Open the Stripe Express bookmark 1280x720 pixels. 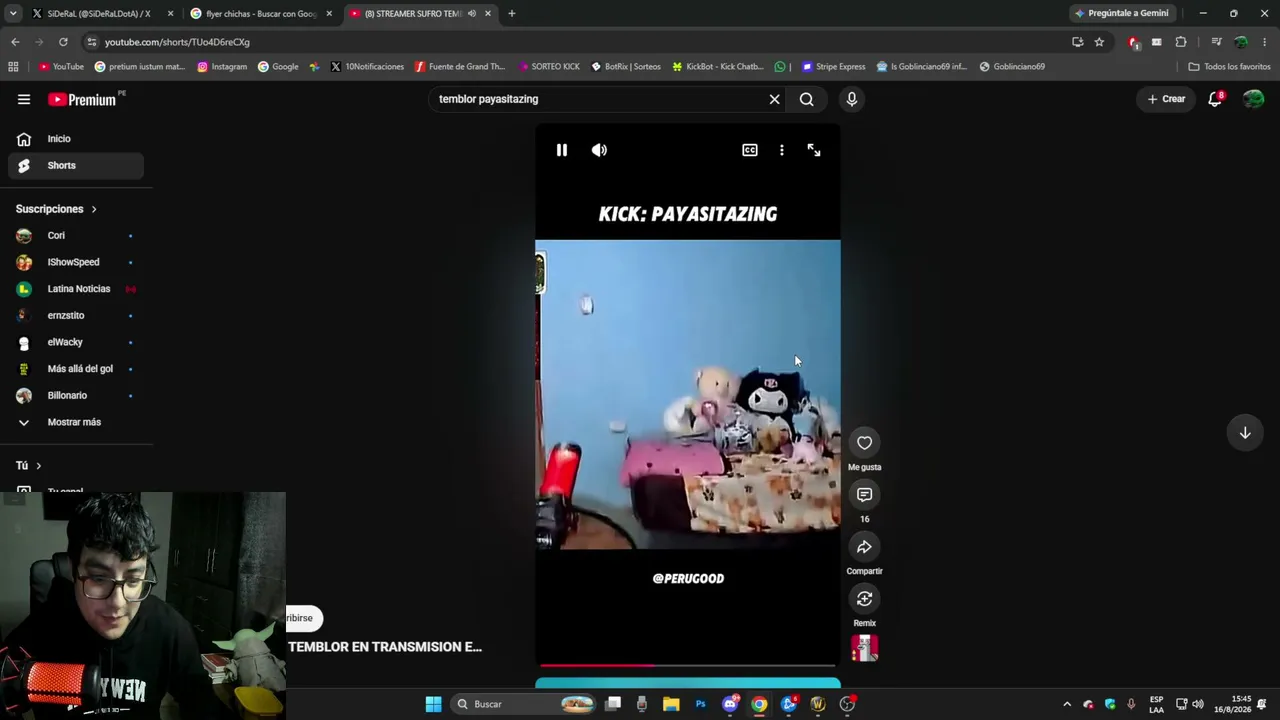click(834, 67)
